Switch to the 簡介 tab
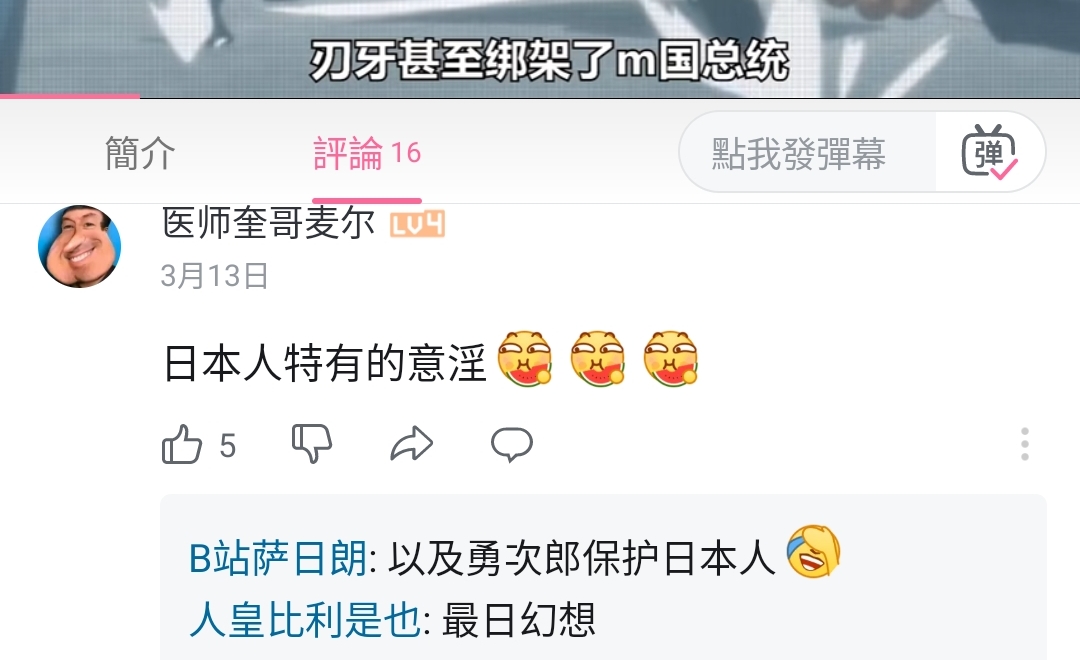1080x660 pixels. tap(140, 153)
